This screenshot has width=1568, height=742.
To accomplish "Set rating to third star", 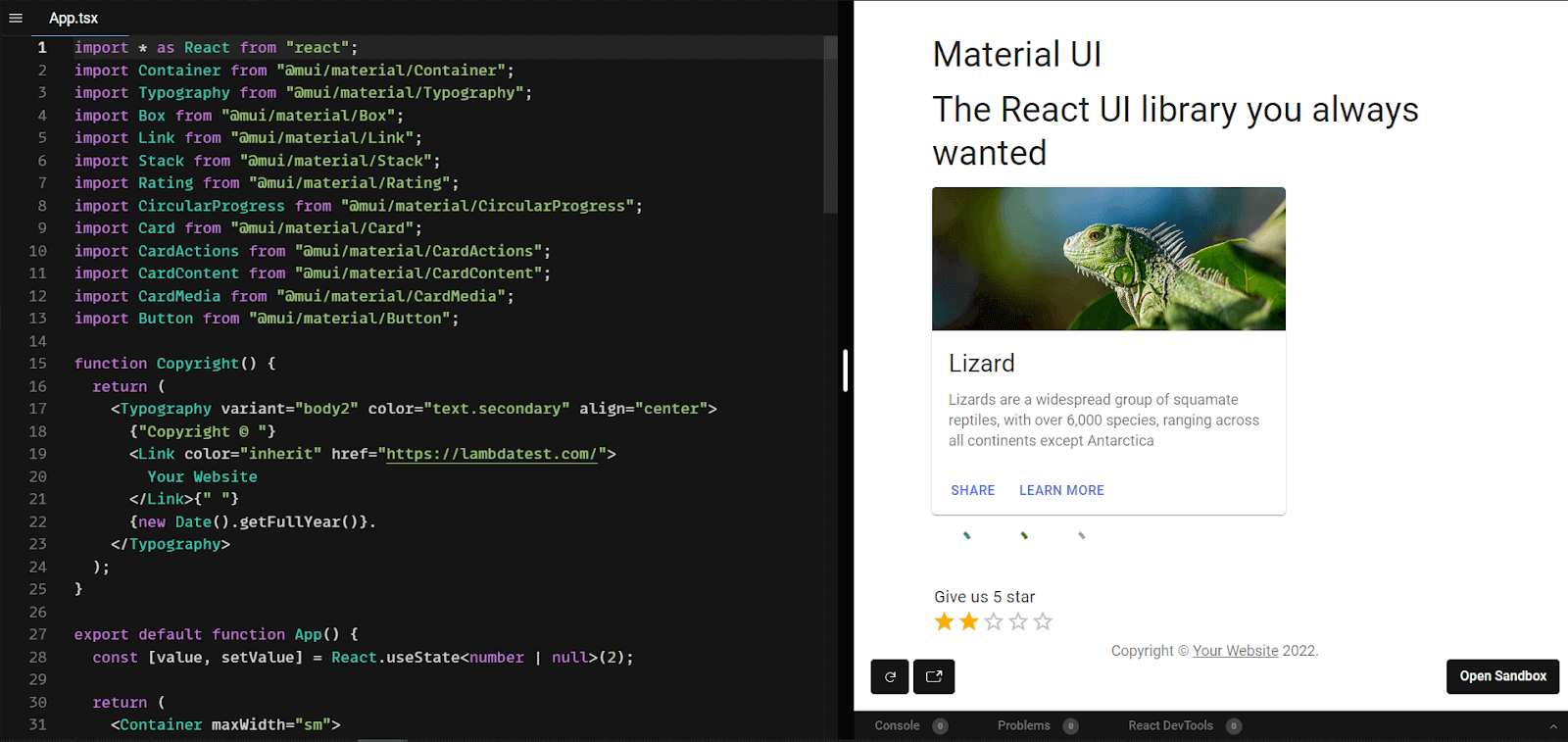I will pyautogui.click(x=994, y=621).
